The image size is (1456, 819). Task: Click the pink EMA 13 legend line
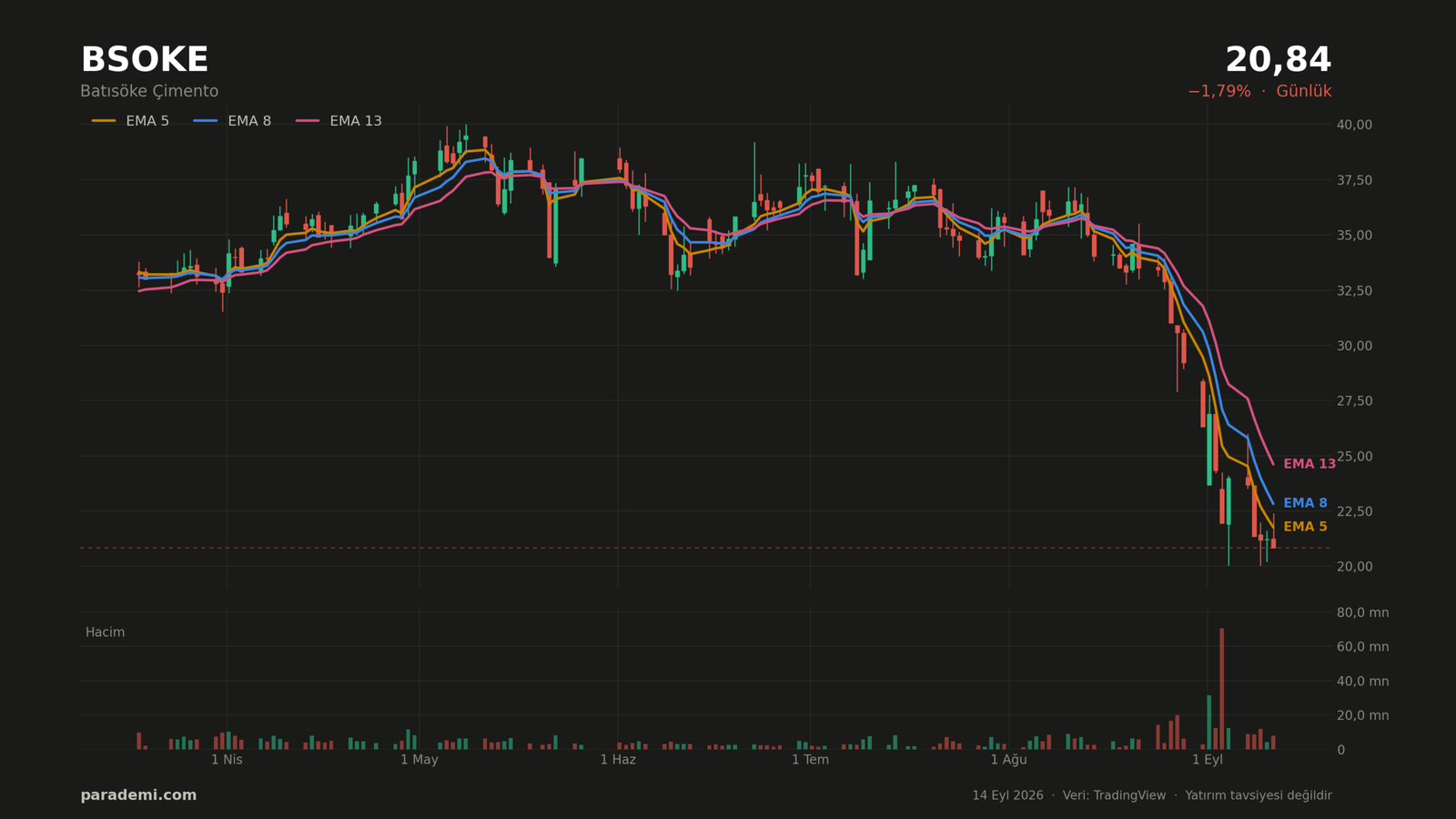(x=308, y=121)
